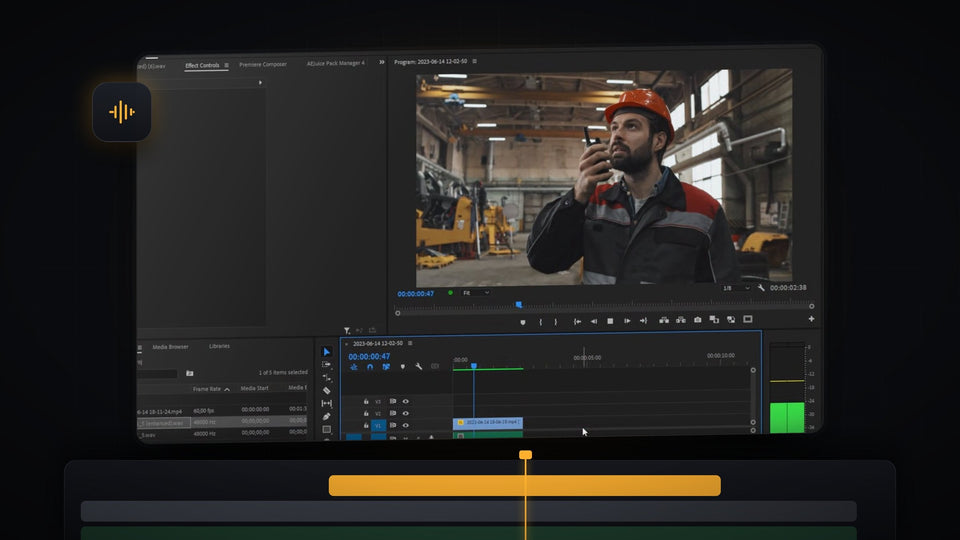Toggle lock on middle V2 track

point(366,414)
